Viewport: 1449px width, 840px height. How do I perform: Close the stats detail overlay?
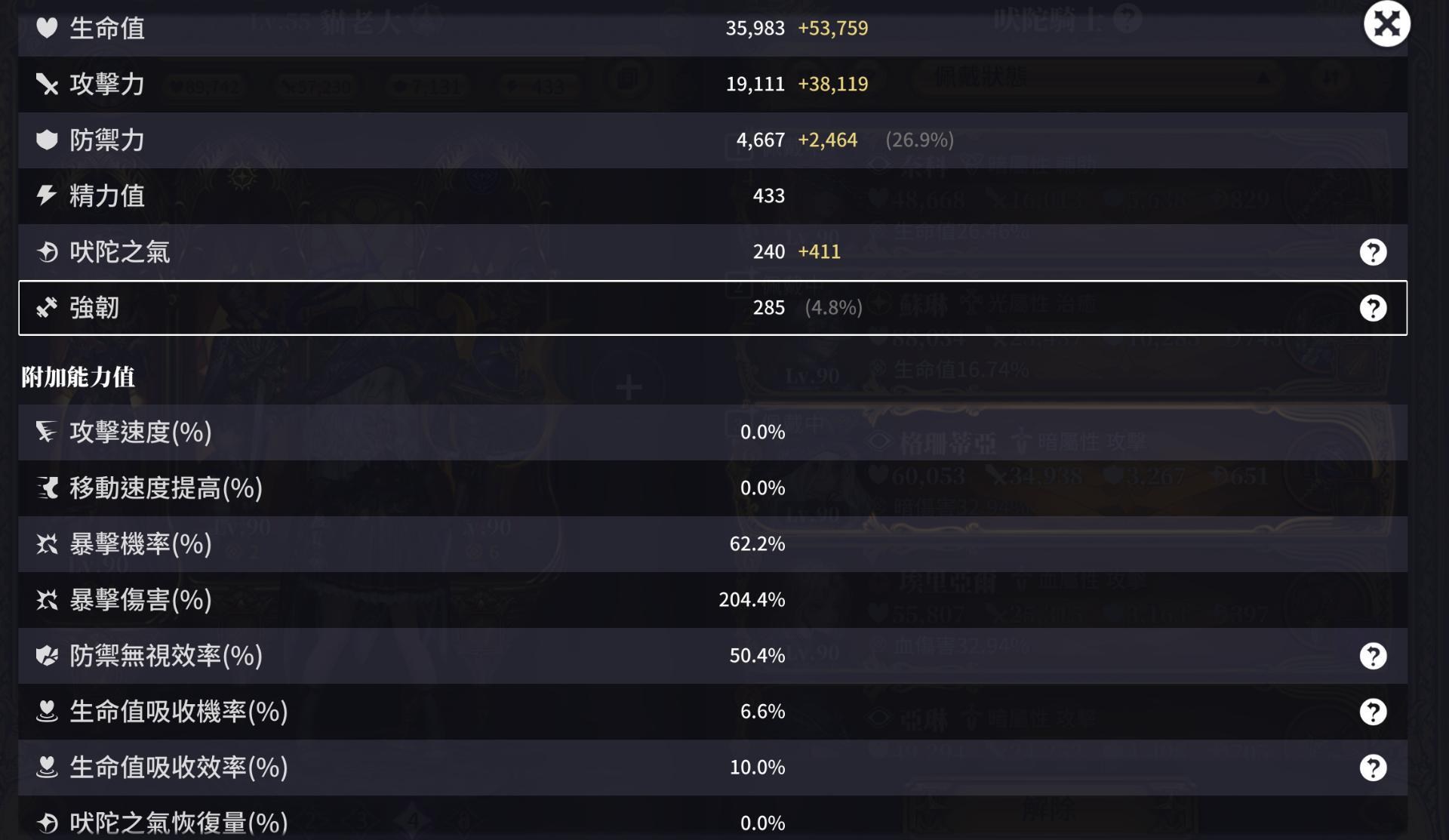point(1386,24)
